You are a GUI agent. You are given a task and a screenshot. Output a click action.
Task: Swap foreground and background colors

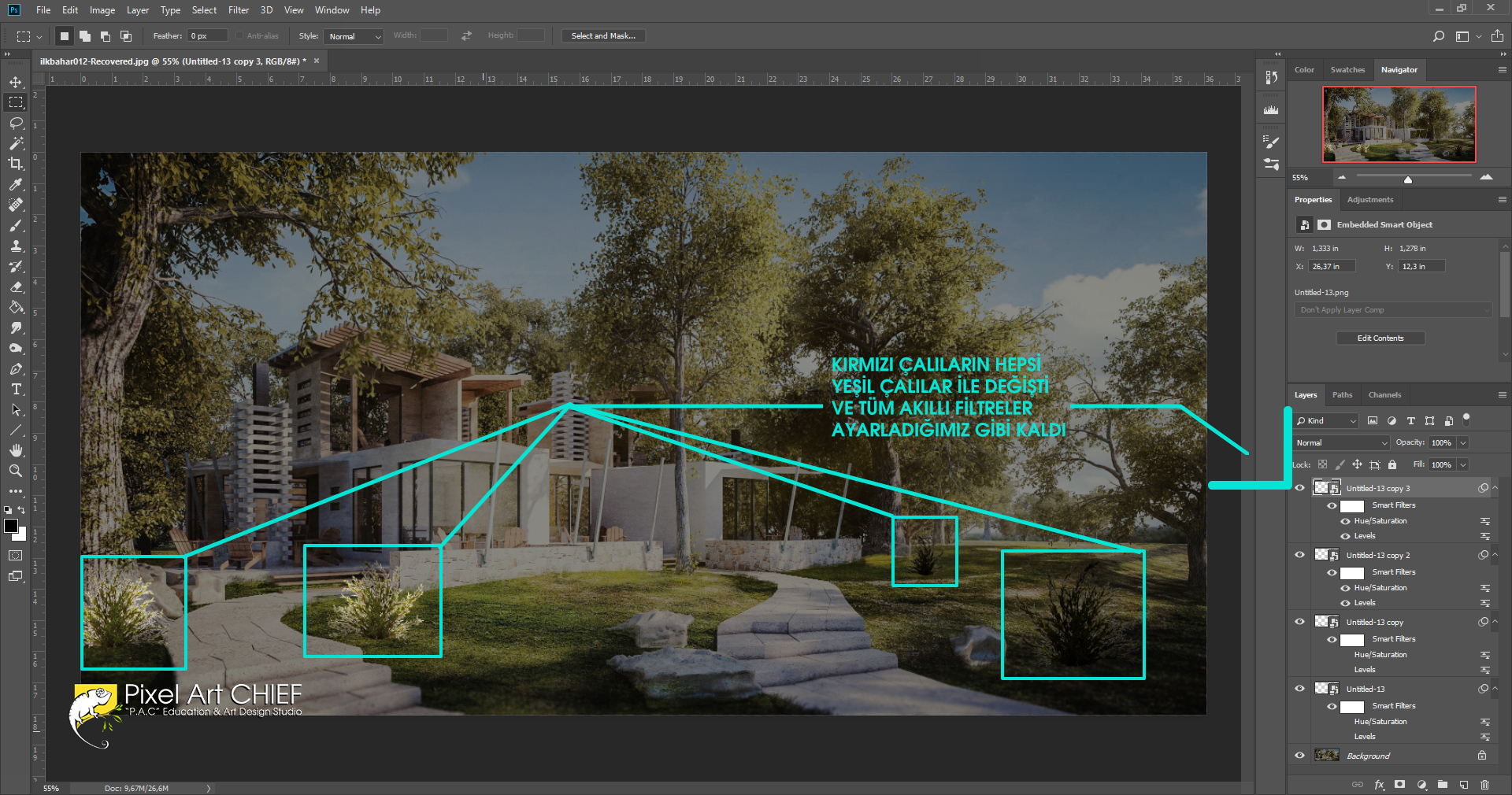22,510
